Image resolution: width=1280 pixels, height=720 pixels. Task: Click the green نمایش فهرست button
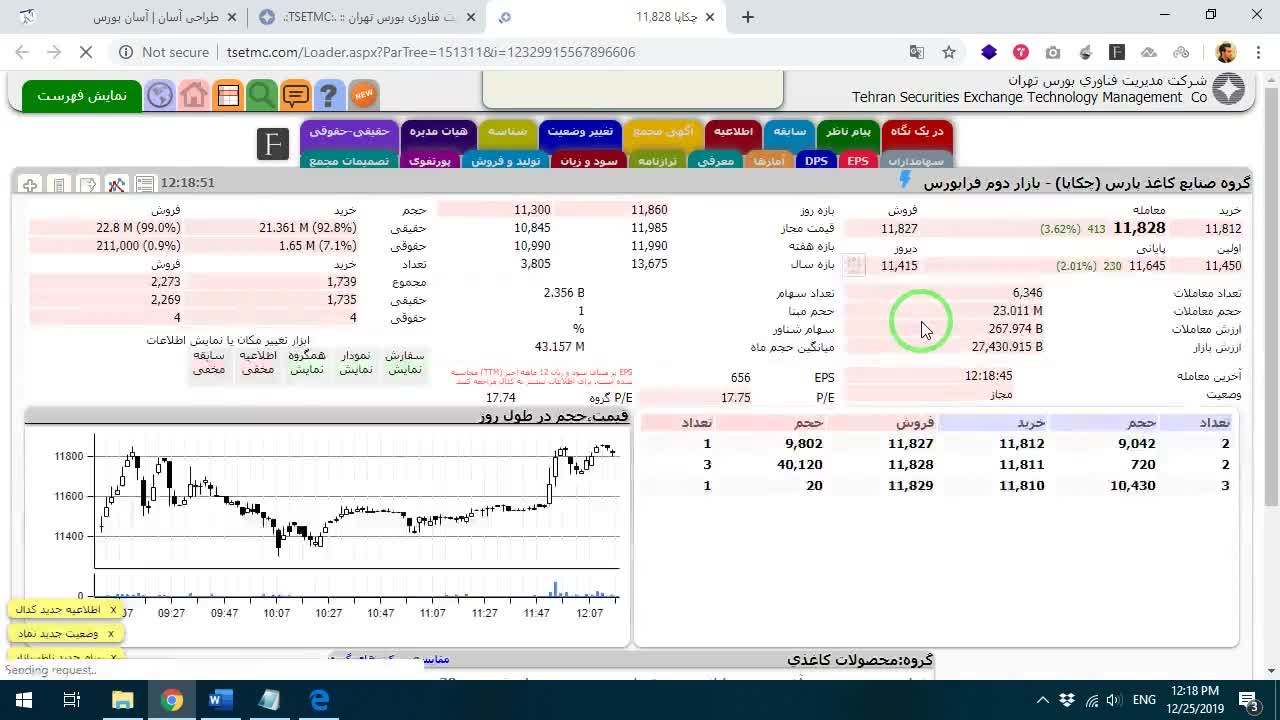(82, 95)
